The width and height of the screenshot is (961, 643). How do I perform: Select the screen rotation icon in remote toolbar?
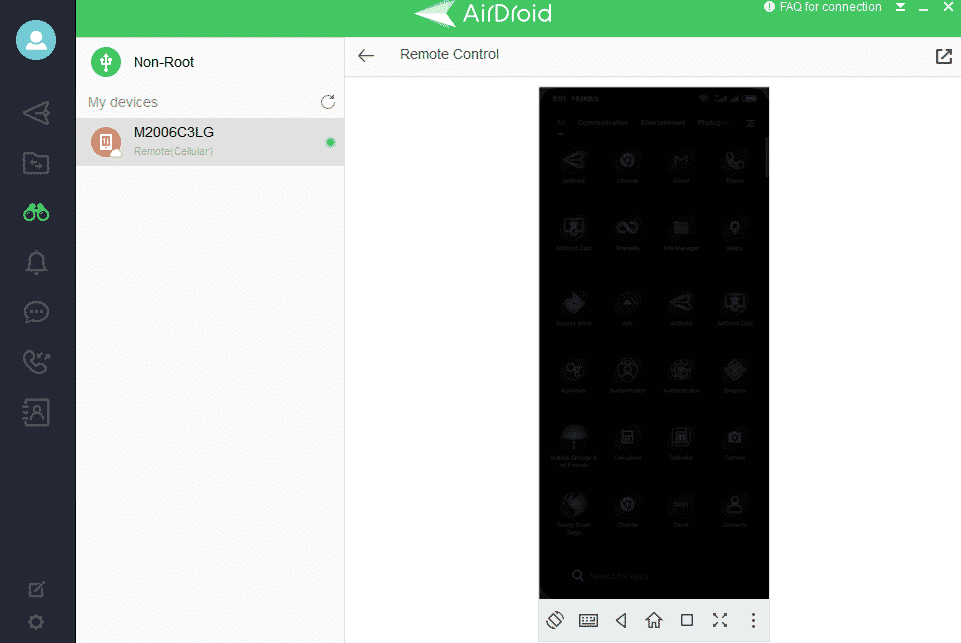pyautogui.click(x=555, y=620)
